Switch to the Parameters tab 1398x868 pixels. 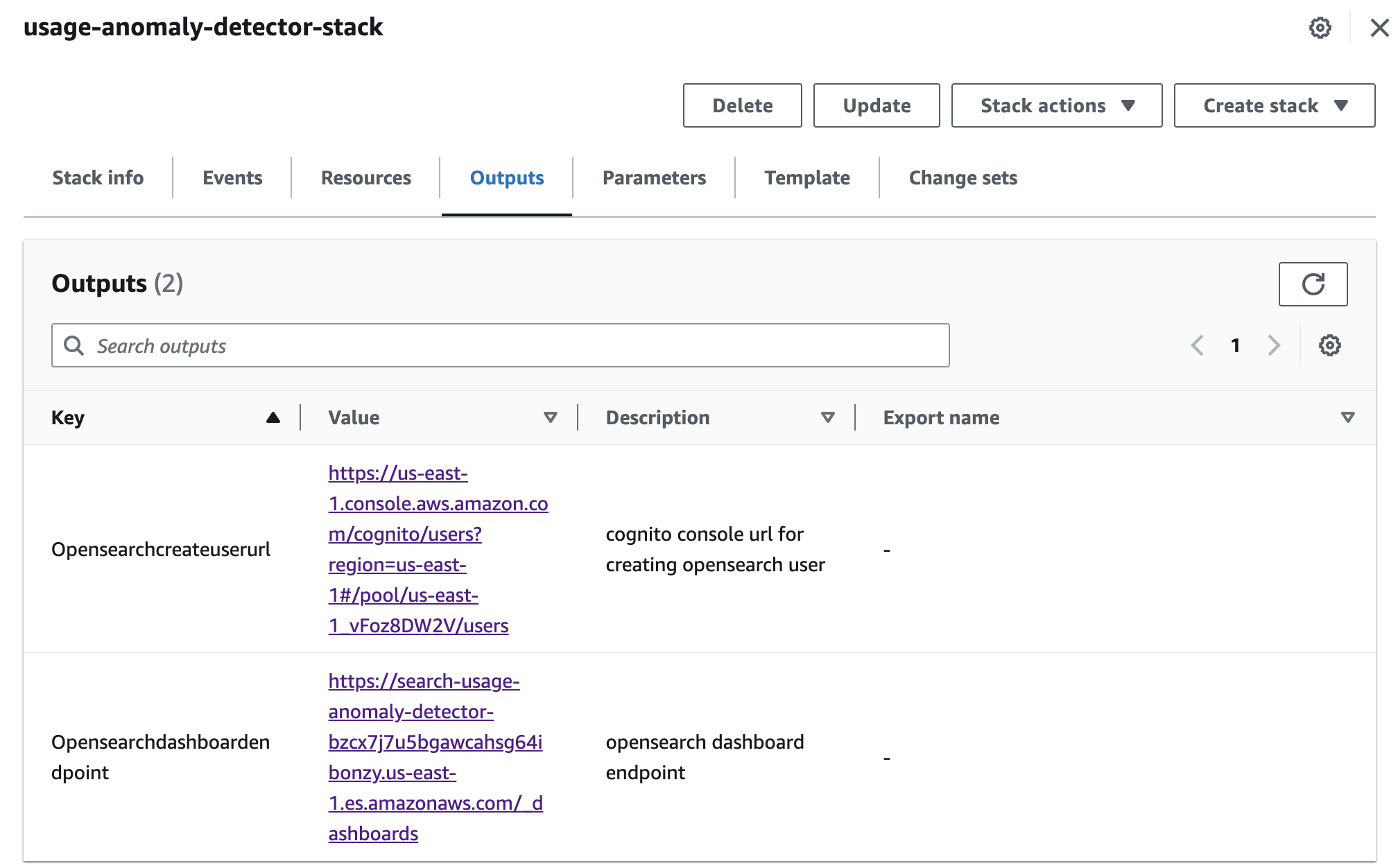[x=654, y=177]
